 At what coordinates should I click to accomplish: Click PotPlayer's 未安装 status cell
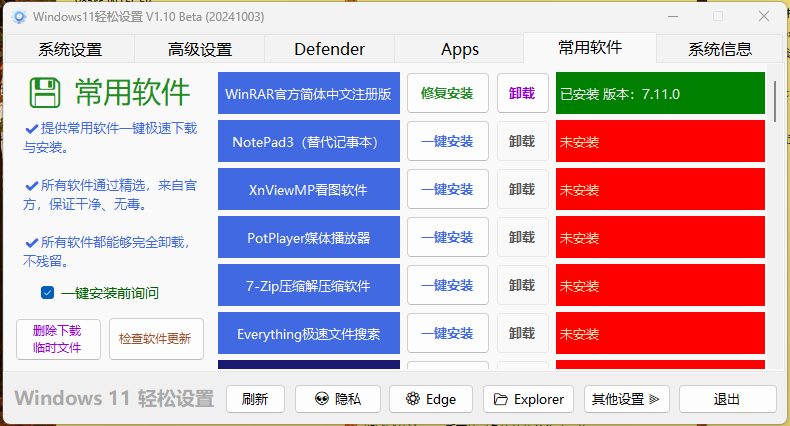660,237
